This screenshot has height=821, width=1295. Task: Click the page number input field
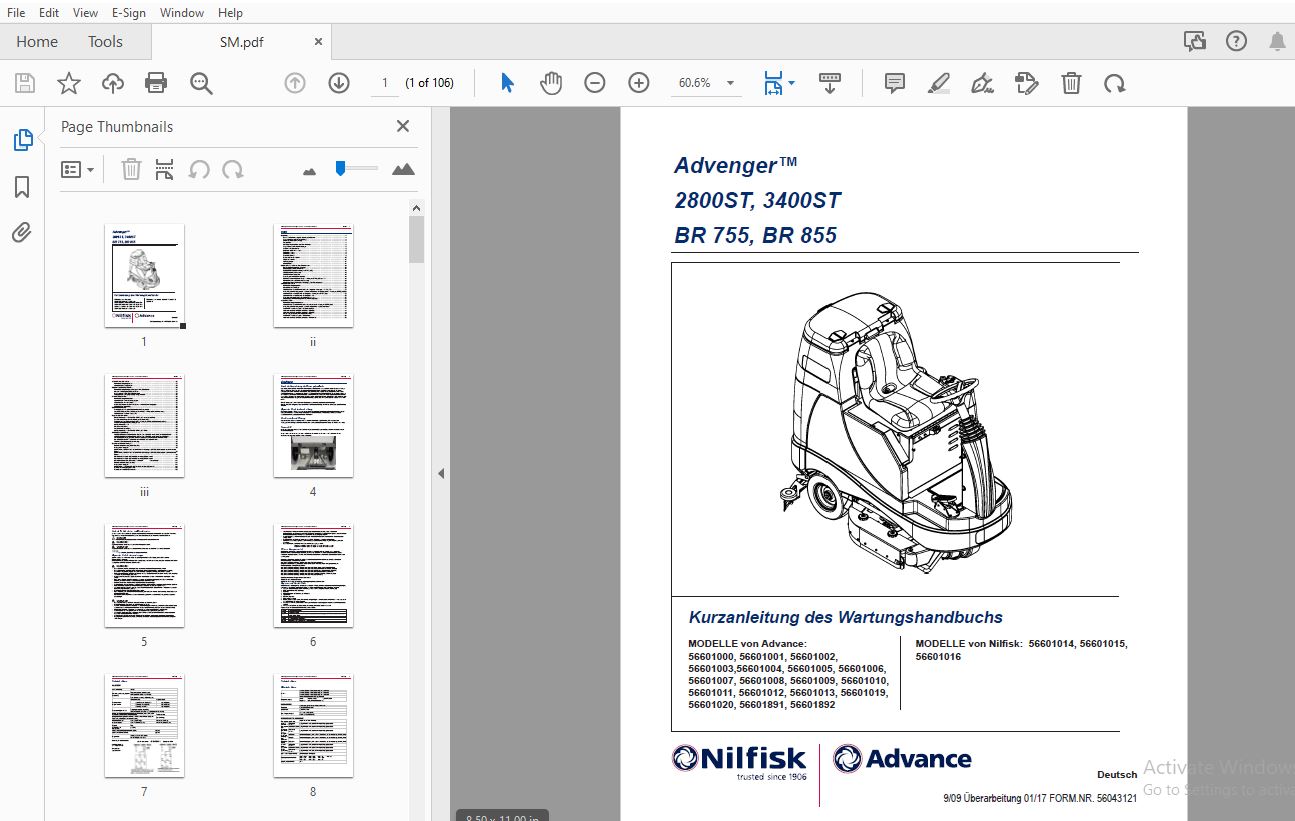[384, 83]
